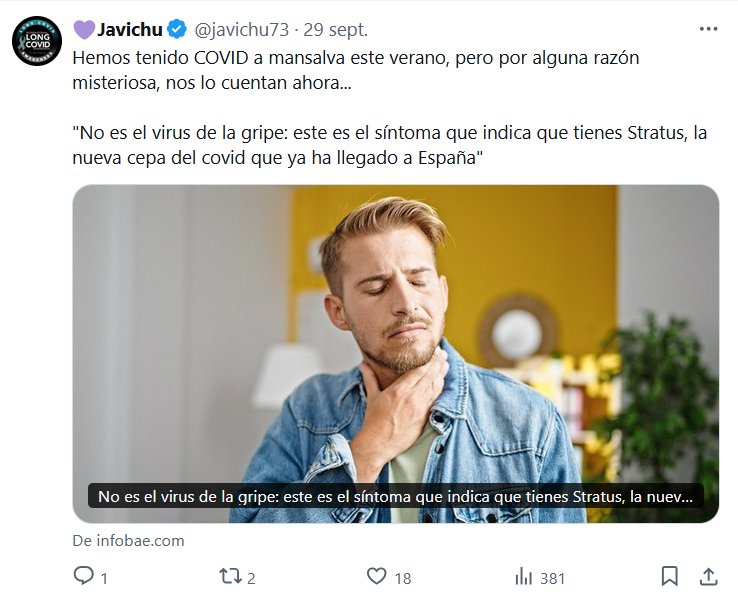Bookmark this tweet
Viewport: 738px width, 602px height.
pyautogui.click(x=669, y=576)
